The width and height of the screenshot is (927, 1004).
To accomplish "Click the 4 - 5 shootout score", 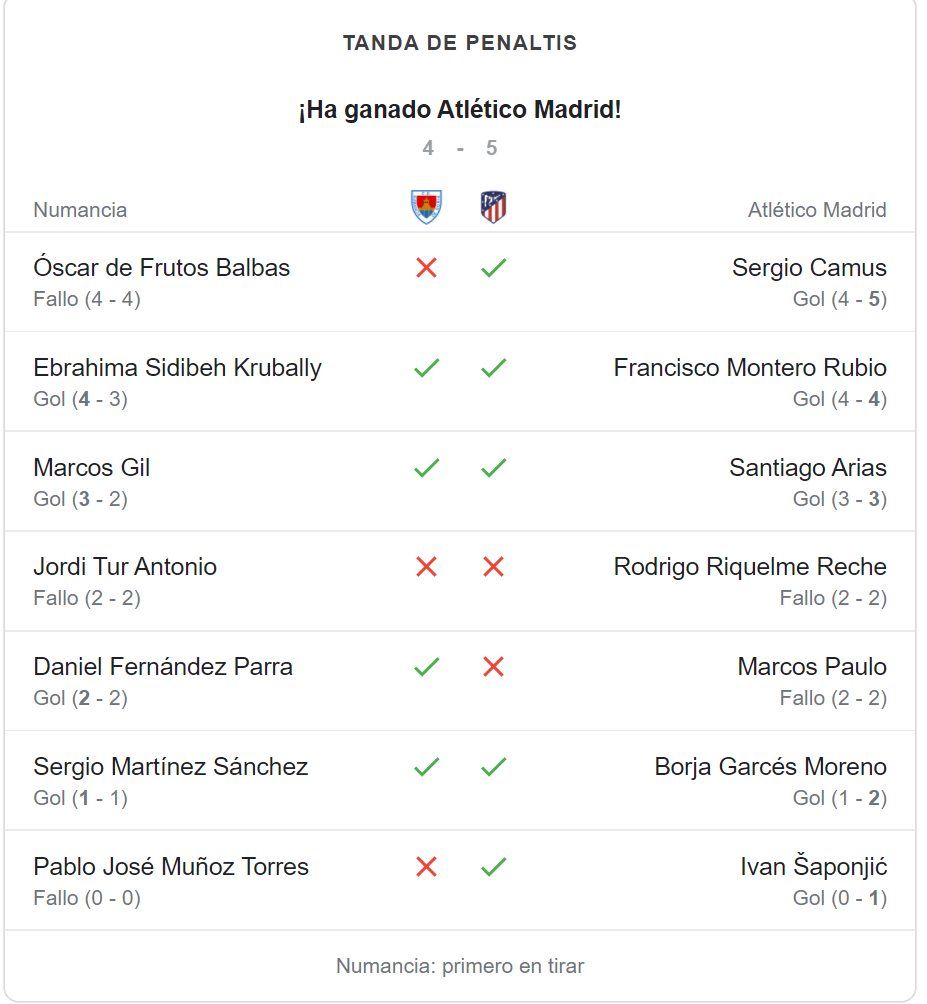I will point(460,148).
